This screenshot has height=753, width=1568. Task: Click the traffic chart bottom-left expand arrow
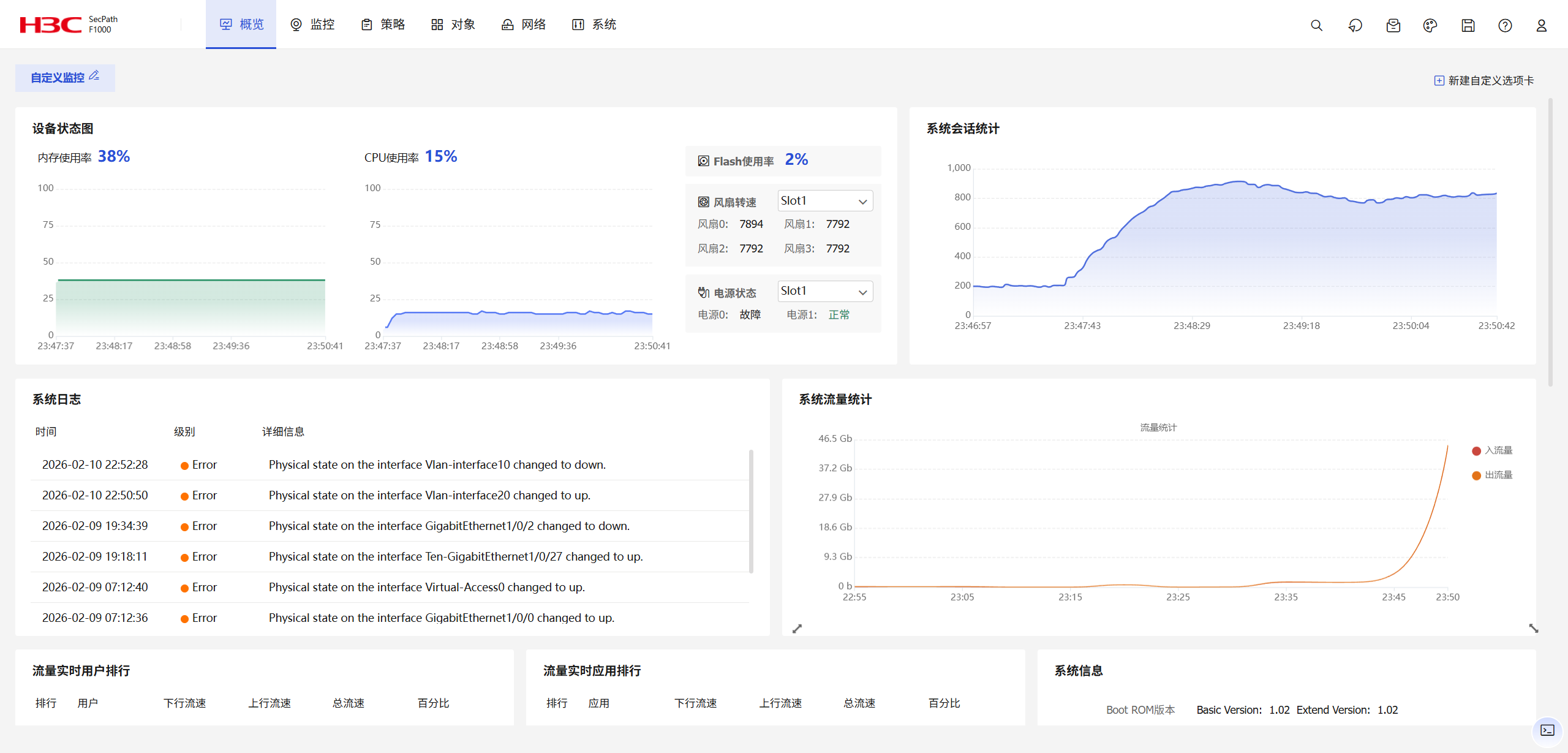click(x=797, y=629)
